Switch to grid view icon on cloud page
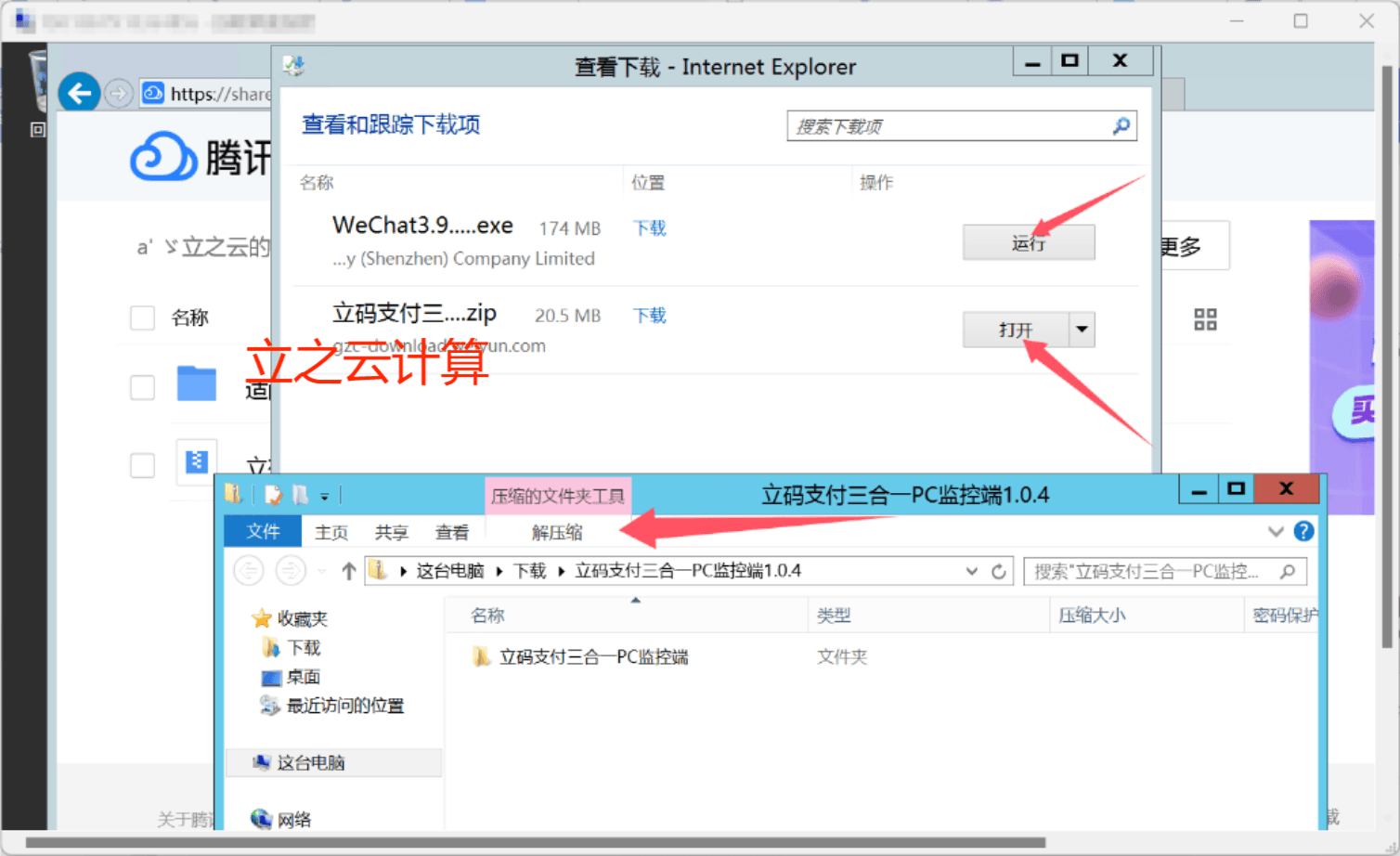Viewport: 1400px width, 856px height. pos(1205,320)
